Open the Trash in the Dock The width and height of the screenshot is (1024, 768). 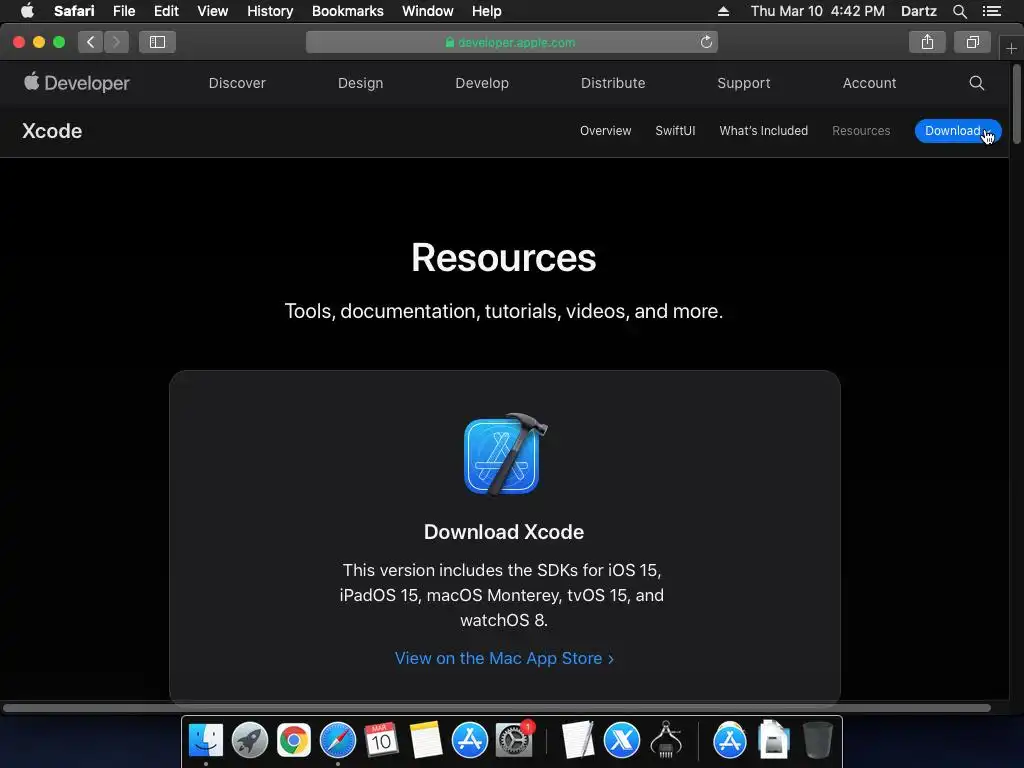pos(817,740)
